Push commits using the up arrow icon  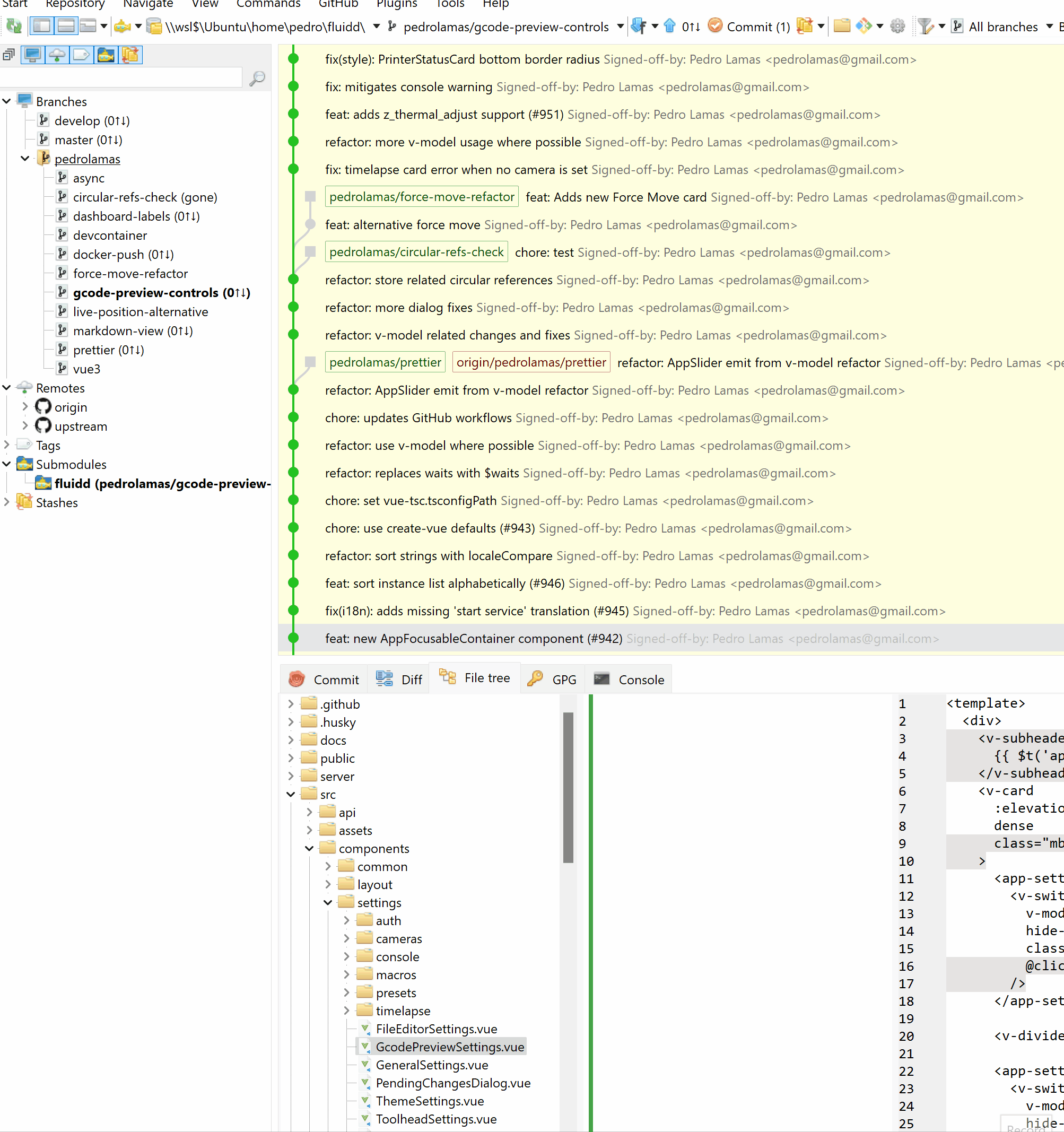pyautogui.click(x=669, y=26)
